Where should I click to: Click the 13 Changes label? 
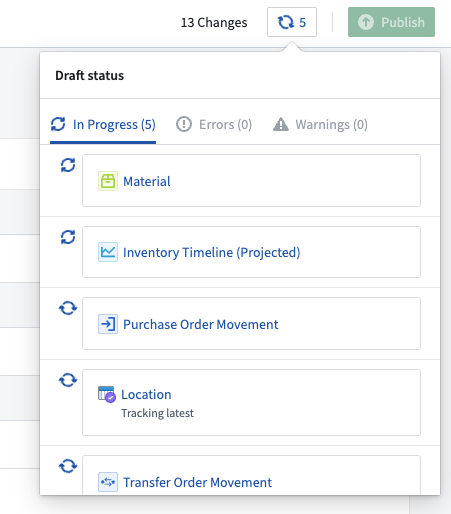pyautogui.click(x=214, y=23)
